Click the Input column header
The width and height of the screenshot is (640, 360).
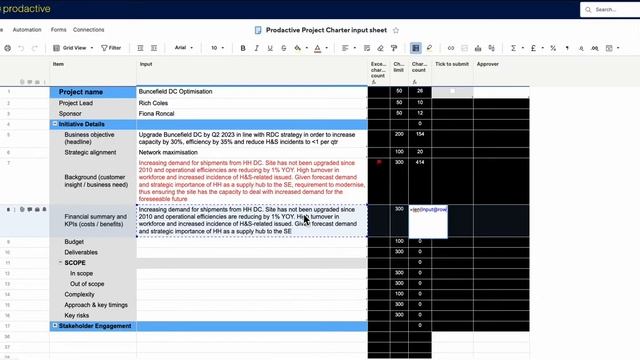[x=252, y=71]
